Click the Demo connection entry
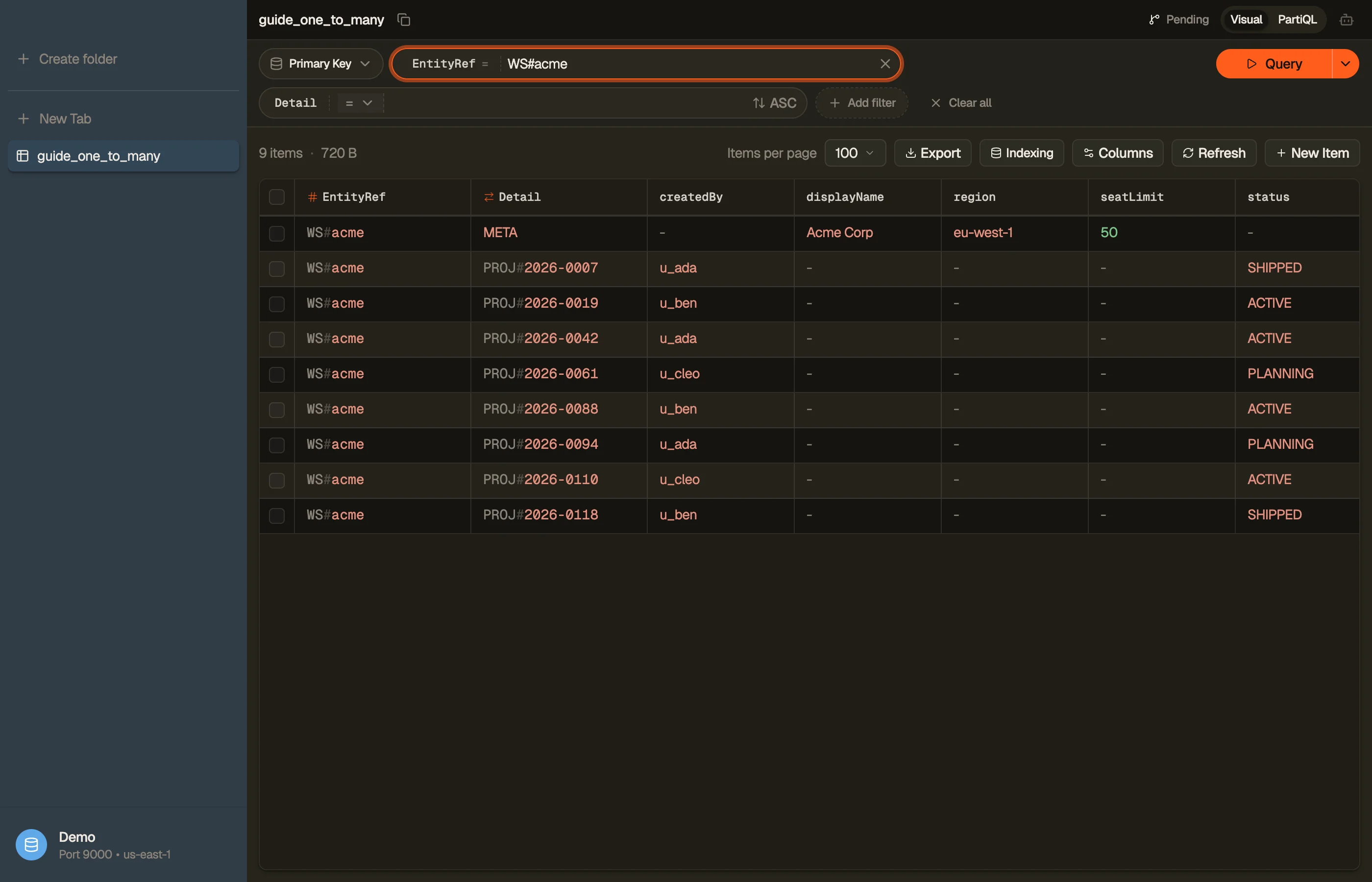Screen dimensions: 1372x882 coord(123,845)
